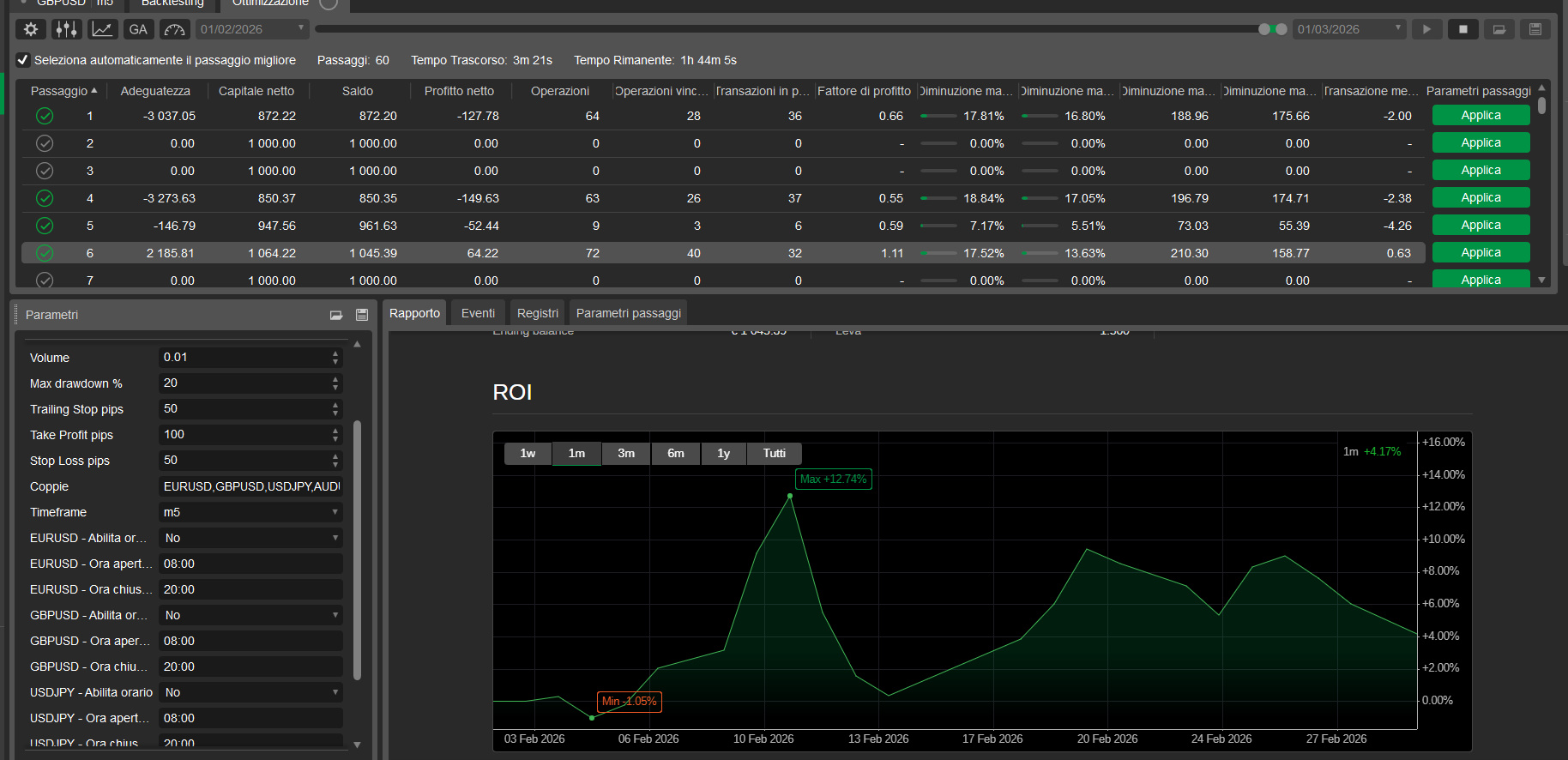Select the 3m ROI range button
The image size is (1568, 760).
click(626, 453)
